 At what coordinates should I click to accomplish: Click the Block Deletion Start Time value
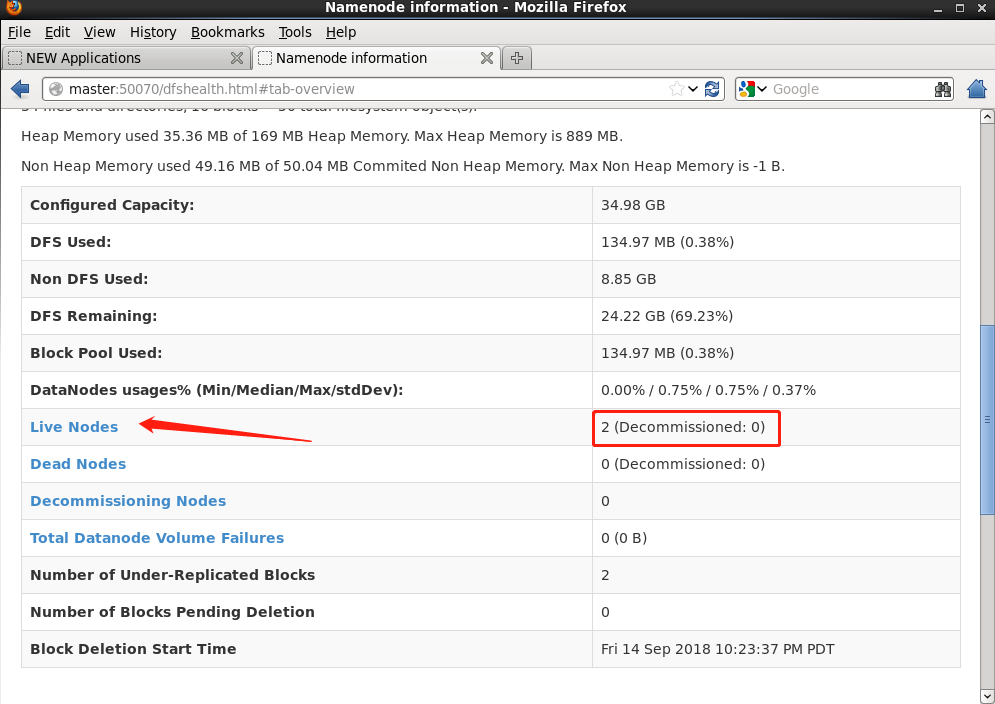coord(717,649)
